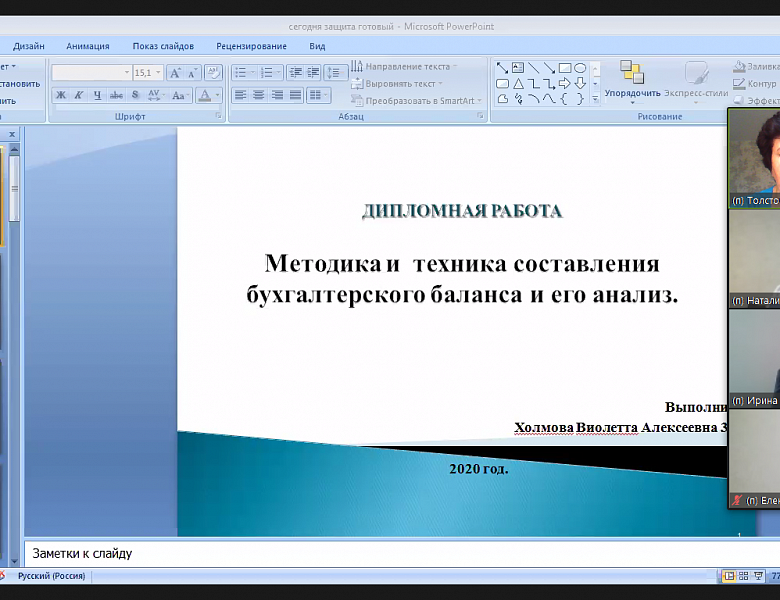Click Выровнять текст button
The width and height of the screenshot is (780, 600).
point(396,84)
